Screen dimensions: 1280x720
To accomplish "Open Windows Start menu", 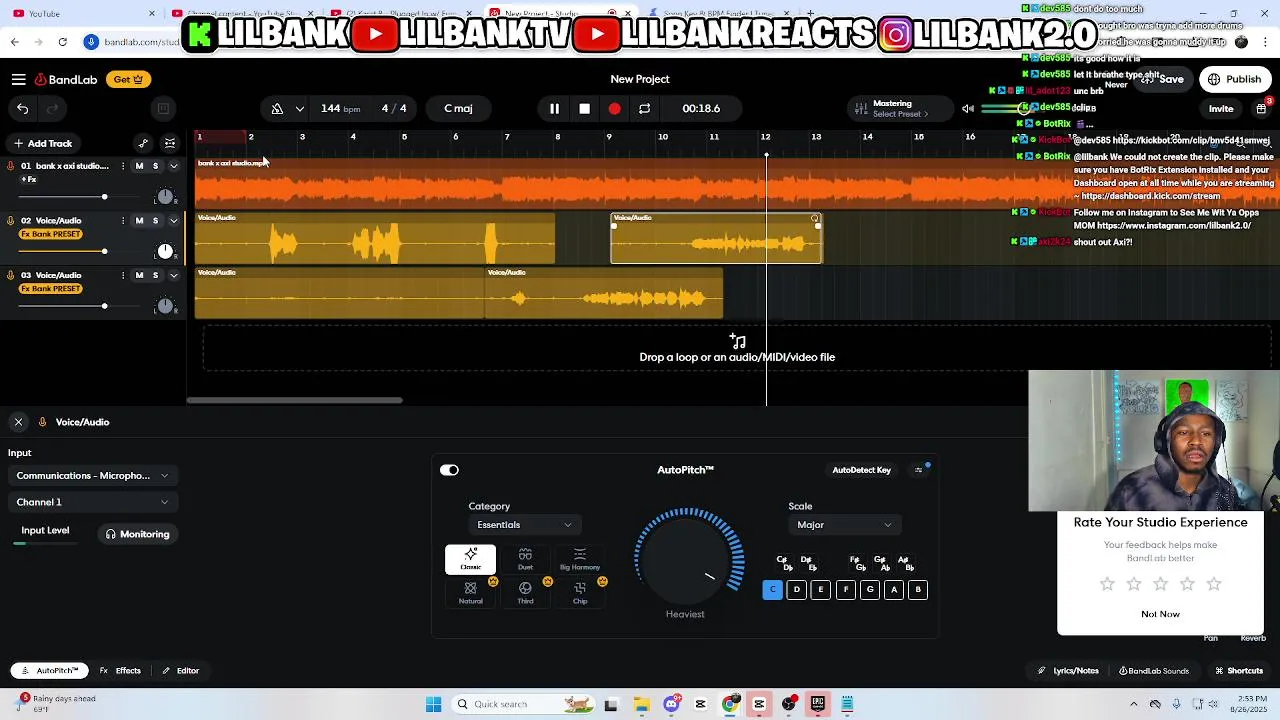I will point(433,704).
